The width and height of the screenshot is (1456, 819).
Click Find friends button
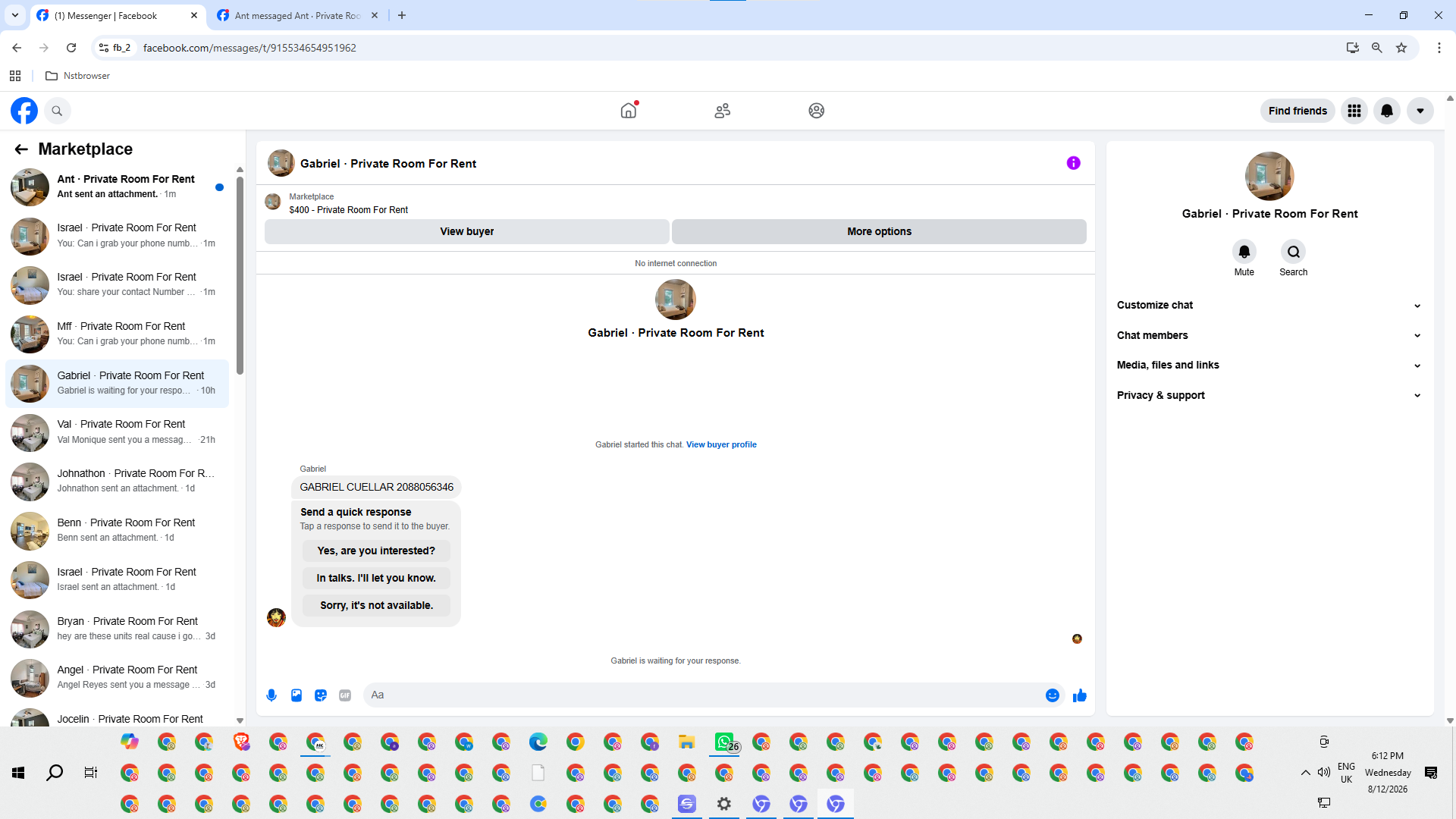coord(1298,111)
